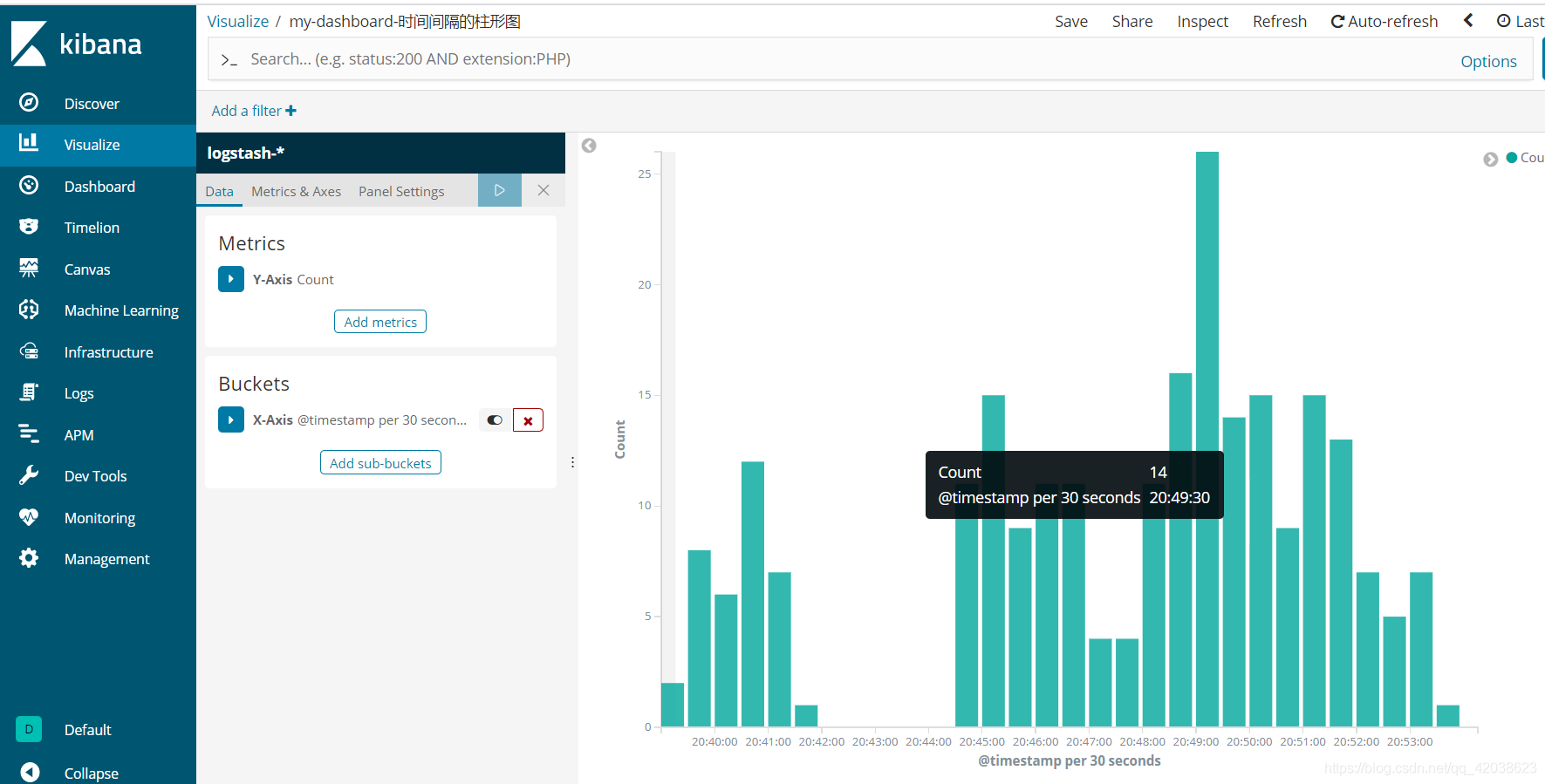Open Inspect in top menu

coord(1203,21)
